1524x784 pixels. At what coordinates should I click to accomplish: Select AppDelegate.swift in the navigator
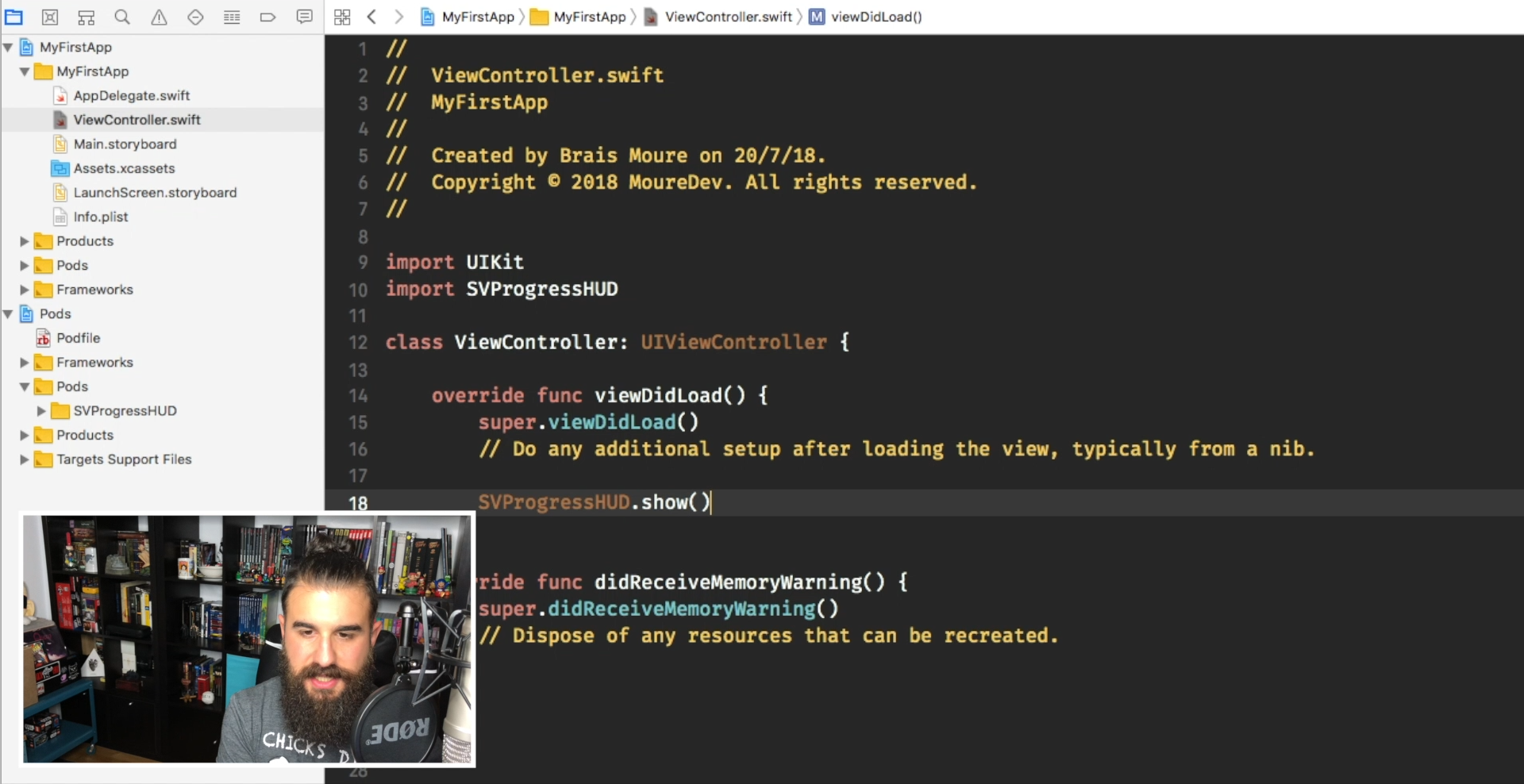coord(131,96)
